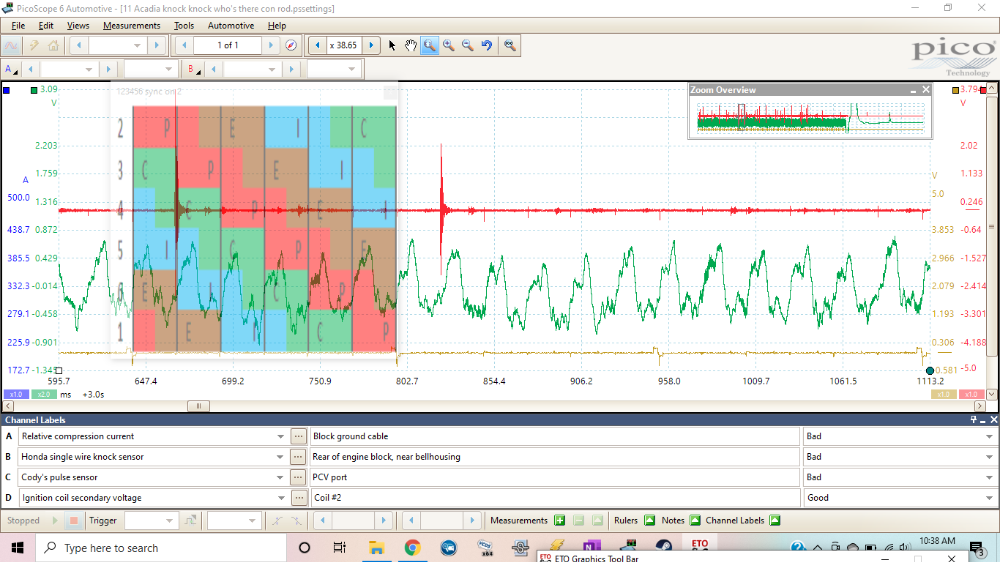The image size is (1000, 562).
Task: Edit the Block ground cable description field
Action: click(554, 436)
